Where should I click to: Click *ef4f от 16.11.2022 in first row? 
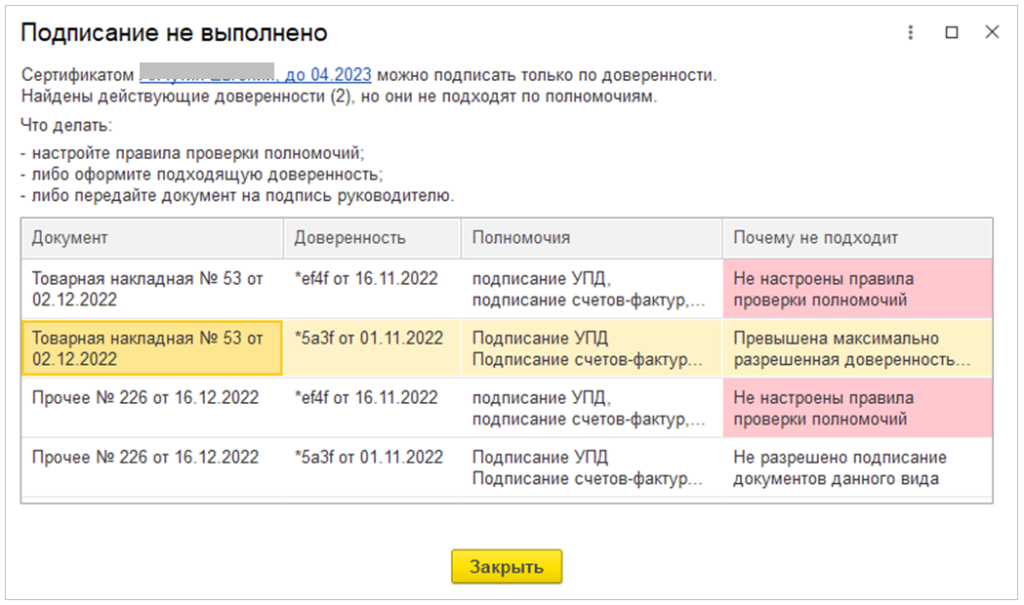coord(366,278)
